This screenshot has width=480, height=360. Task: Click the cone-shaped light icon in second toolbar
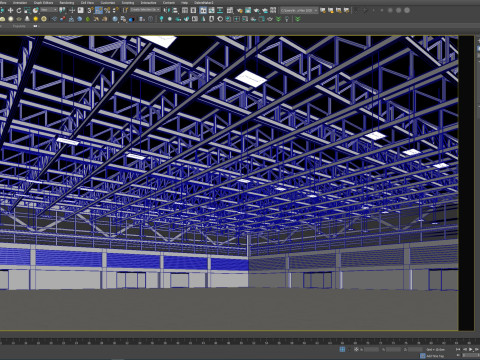[x=27, y=19]
